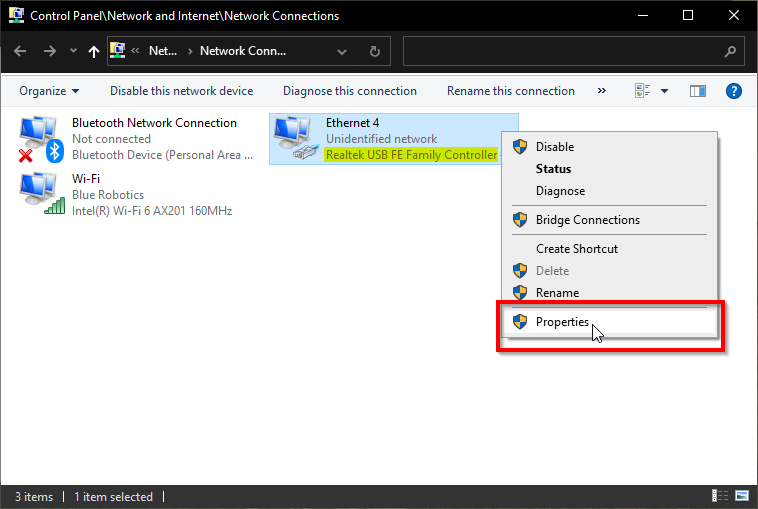Click the search magnifier icon
The image size is (758, 509).
click(730, 51)
